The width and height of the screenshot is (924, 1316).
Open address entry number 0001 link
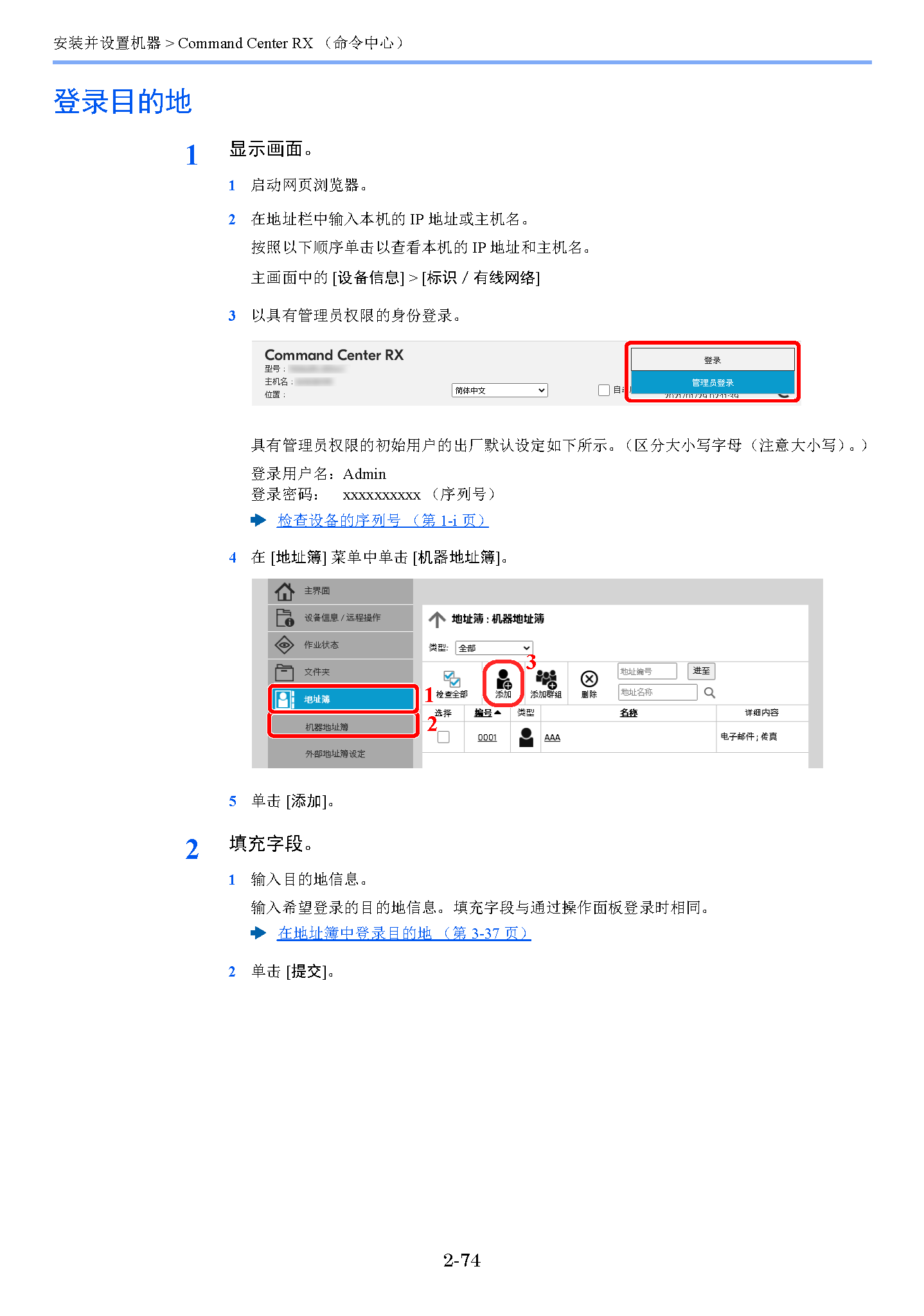click(487, 737)
